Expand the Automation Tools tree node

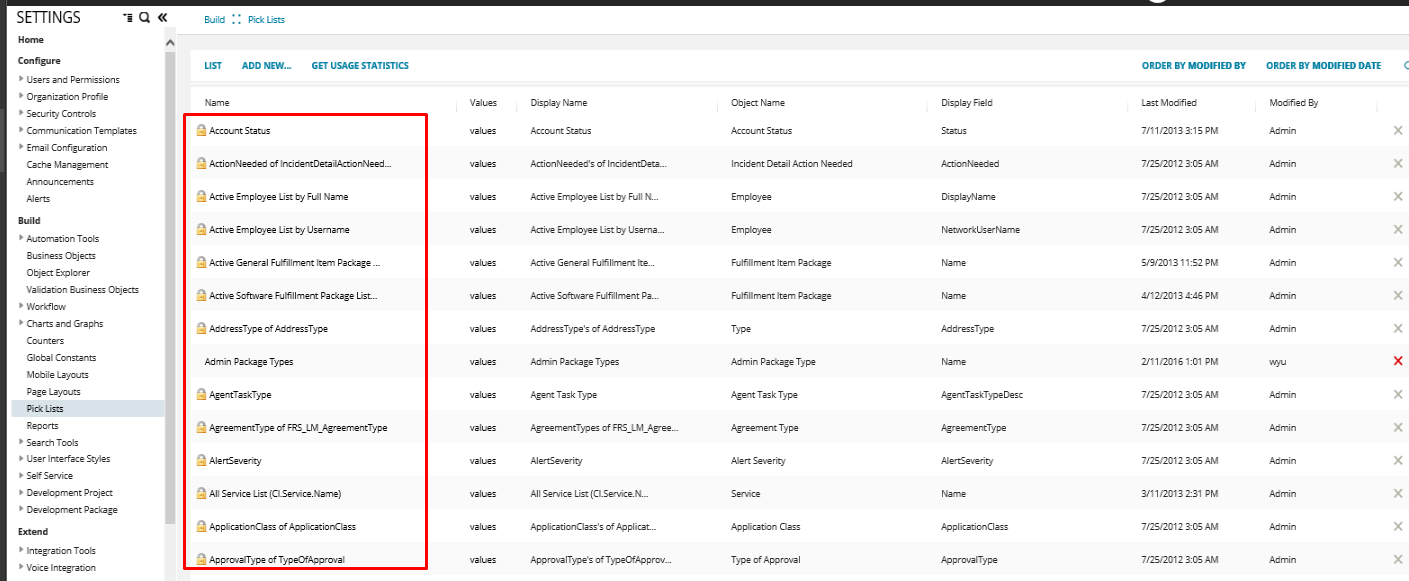click(x=21, y=238)
